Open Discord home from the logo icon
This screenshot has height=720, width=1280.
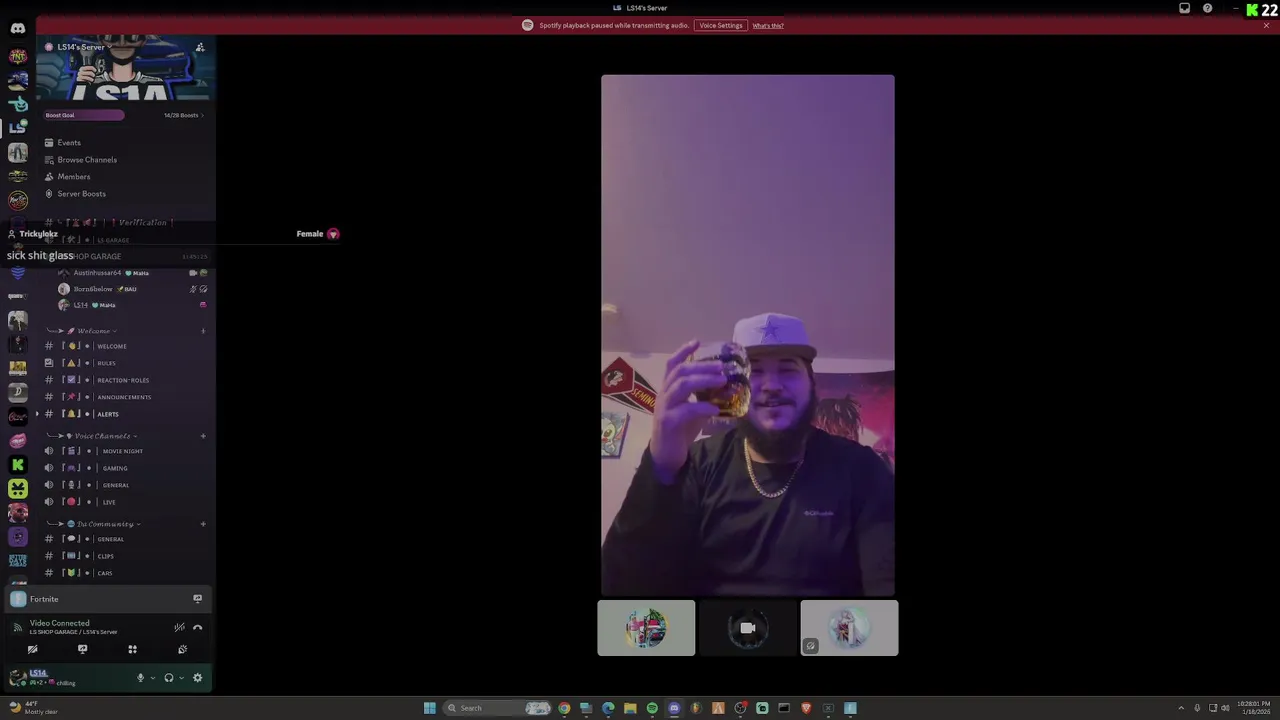click(x=17, y=28)
